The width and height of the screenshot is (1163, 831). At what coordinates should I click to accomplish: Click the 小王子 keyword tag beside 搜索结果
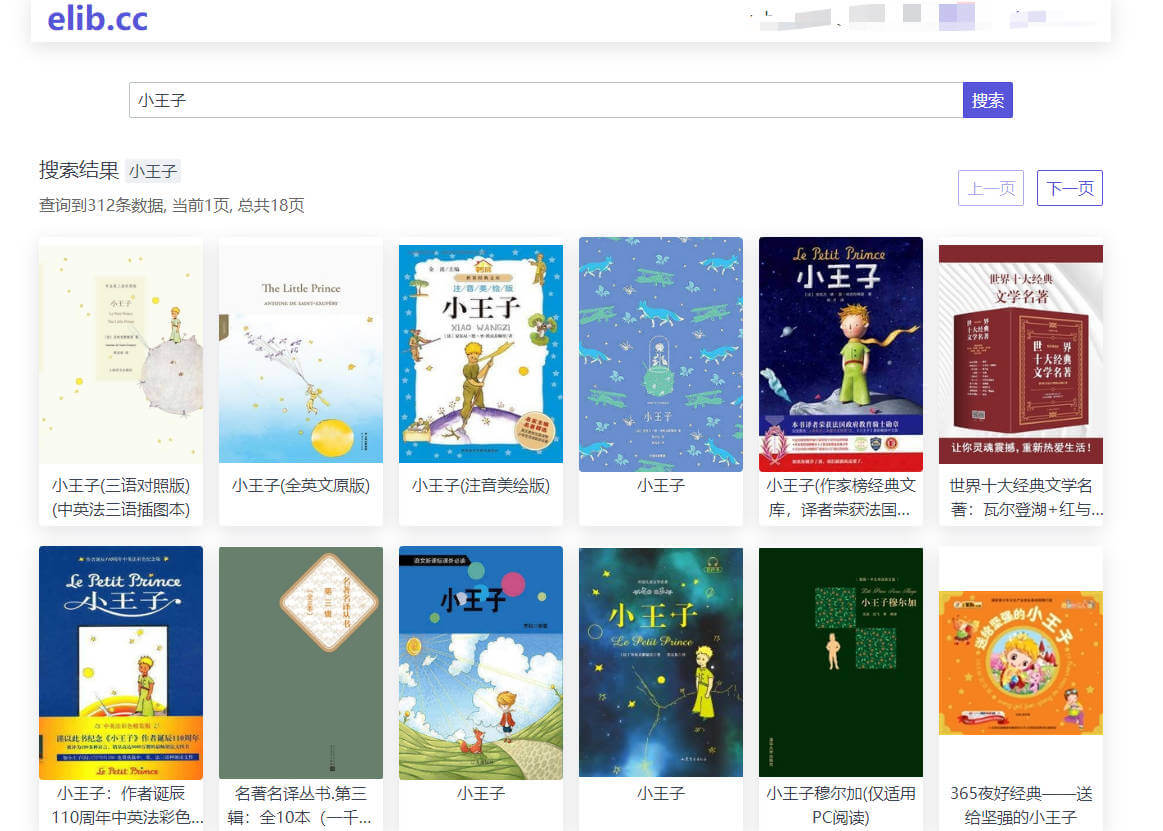click(153, 171)
